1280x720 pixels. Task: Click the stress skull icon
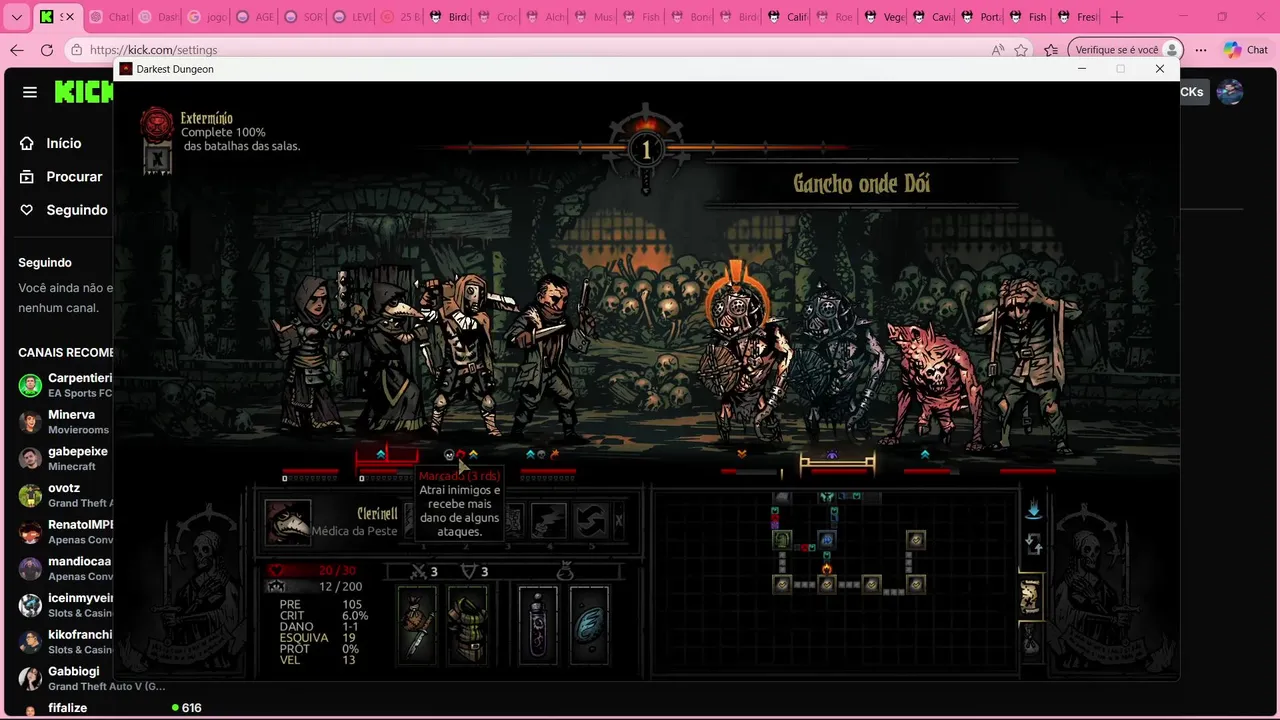276,586
